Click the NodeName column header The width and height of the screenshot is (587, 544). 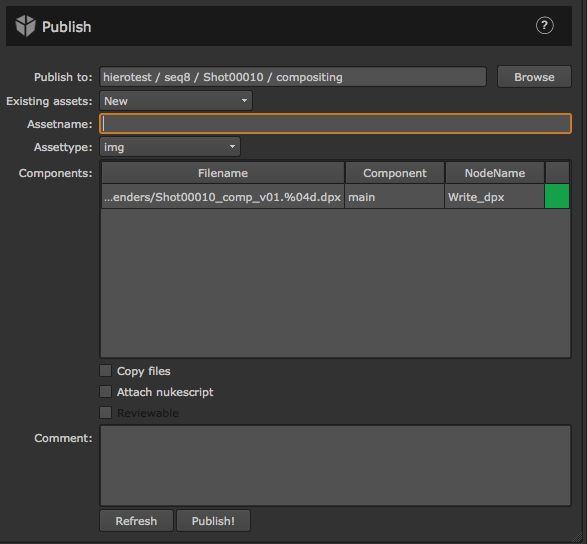tap(495, 173)
